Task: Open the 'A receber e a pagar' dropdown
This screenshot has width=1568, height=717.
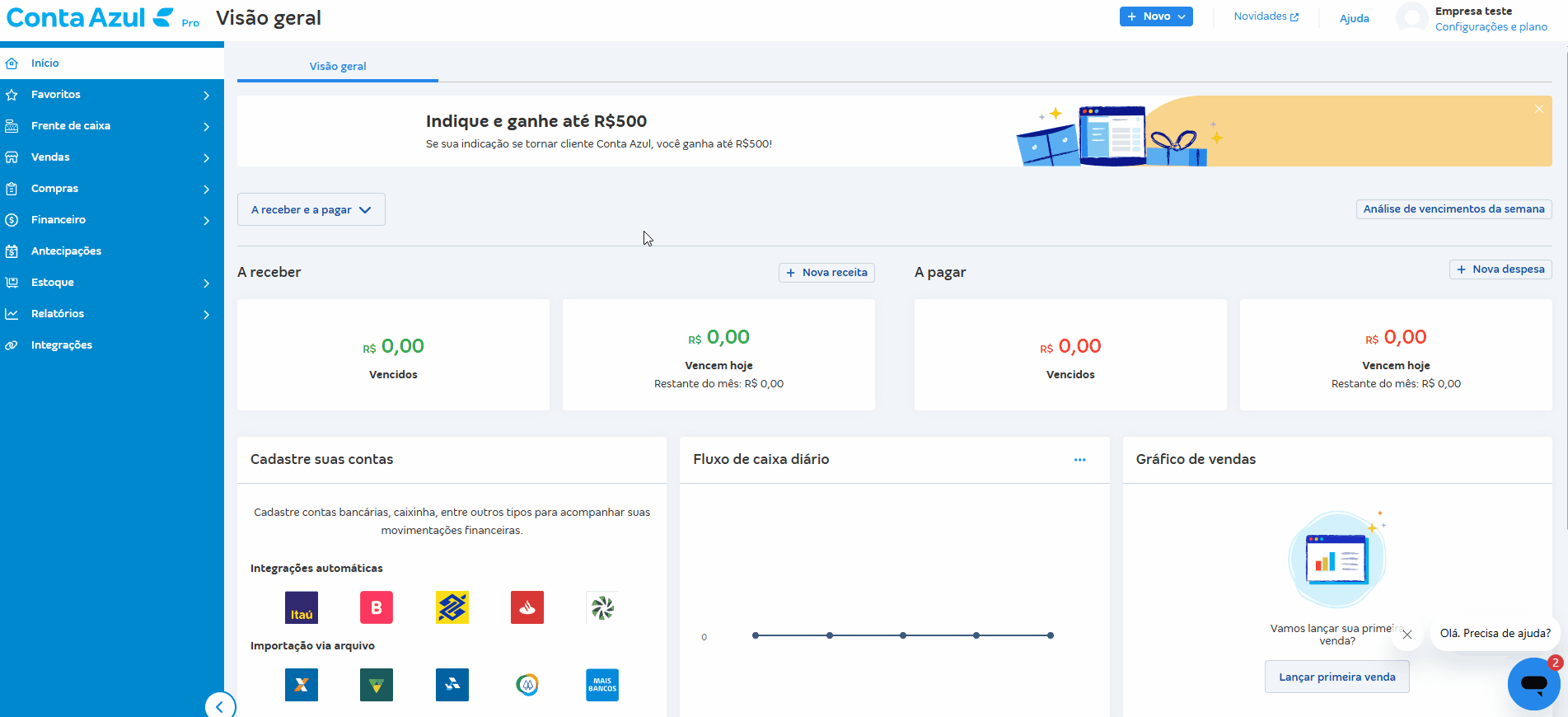Action: [311, 210]
